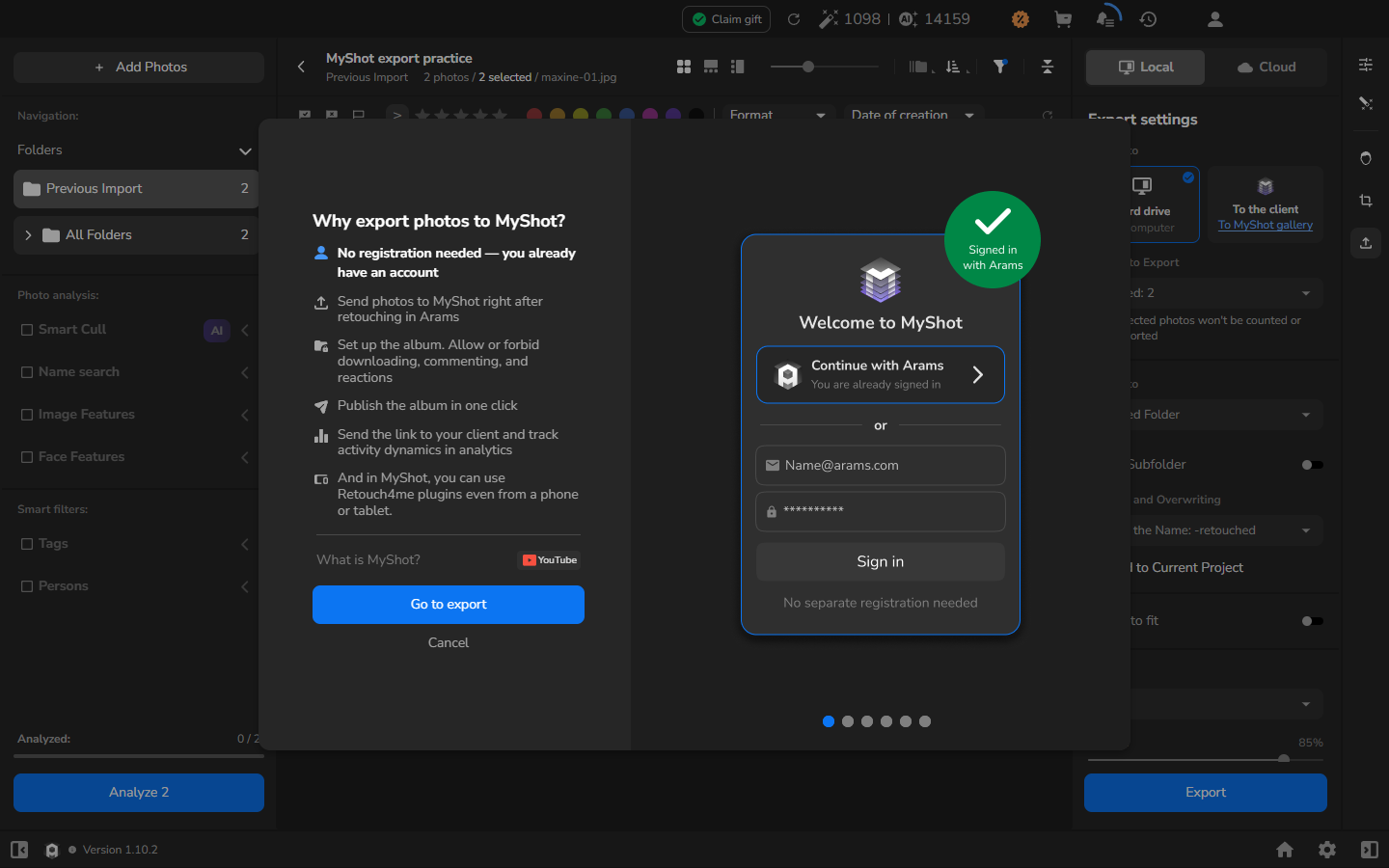Screen dimensions: 1389x868
Task: Select the crop tool icon
Action: click(x=1366, y=201)
